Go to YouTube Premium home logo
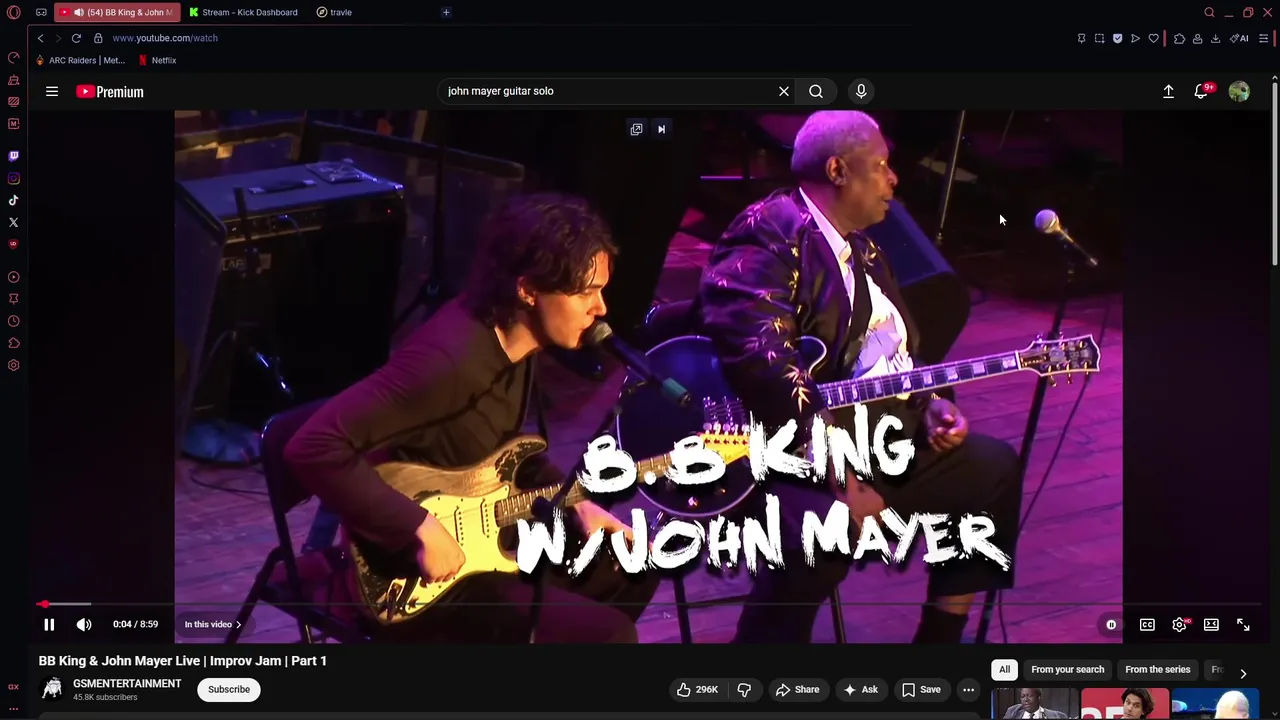The width and height of the screenshot is (1280, 720). [110, 91]
